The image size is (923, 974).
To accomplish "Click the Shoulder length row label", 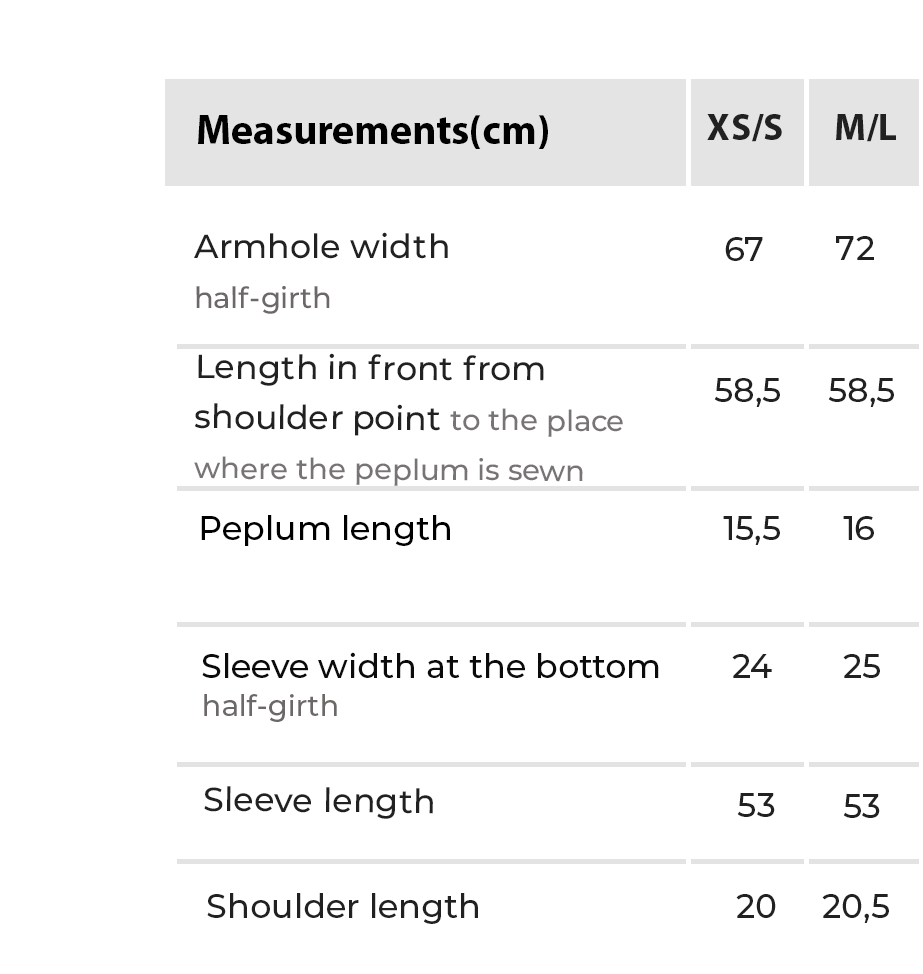I will [342, 907].
